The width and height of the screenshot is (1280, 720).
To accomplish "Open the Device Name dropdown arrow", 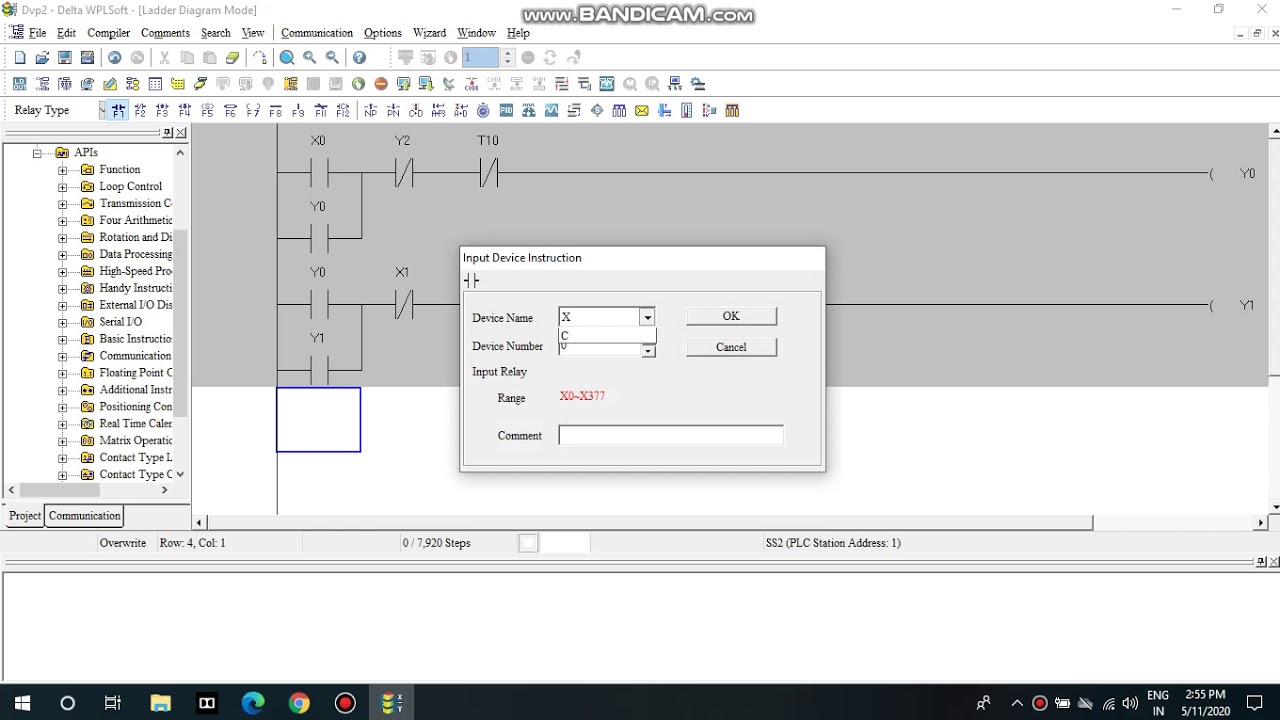I will pyautogui.click(x=648, y=318).
